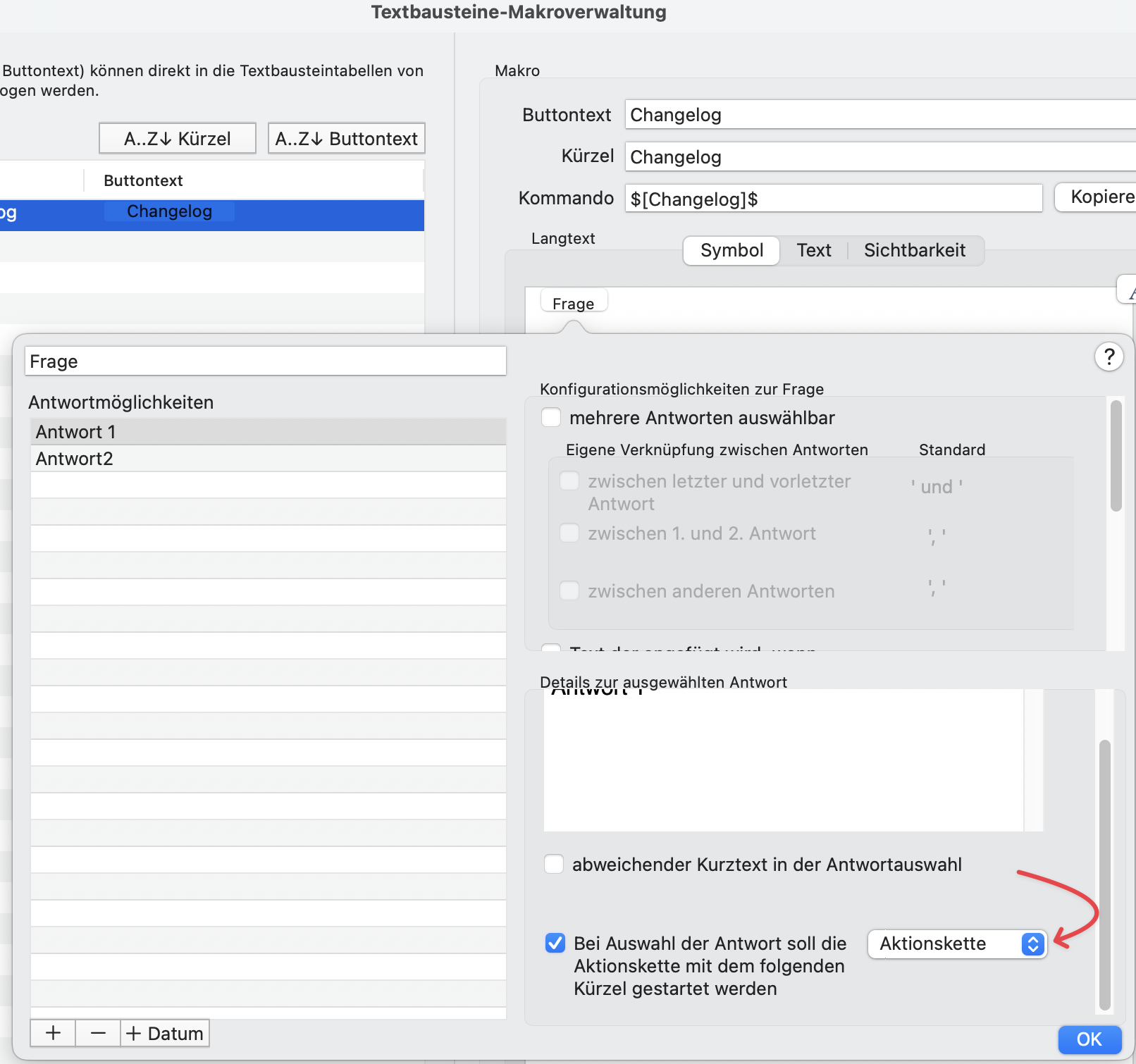Click the configuration panel vertical scrollbar
The height and width of the screenshot is (1064, 1136).
coord(1116,457)
